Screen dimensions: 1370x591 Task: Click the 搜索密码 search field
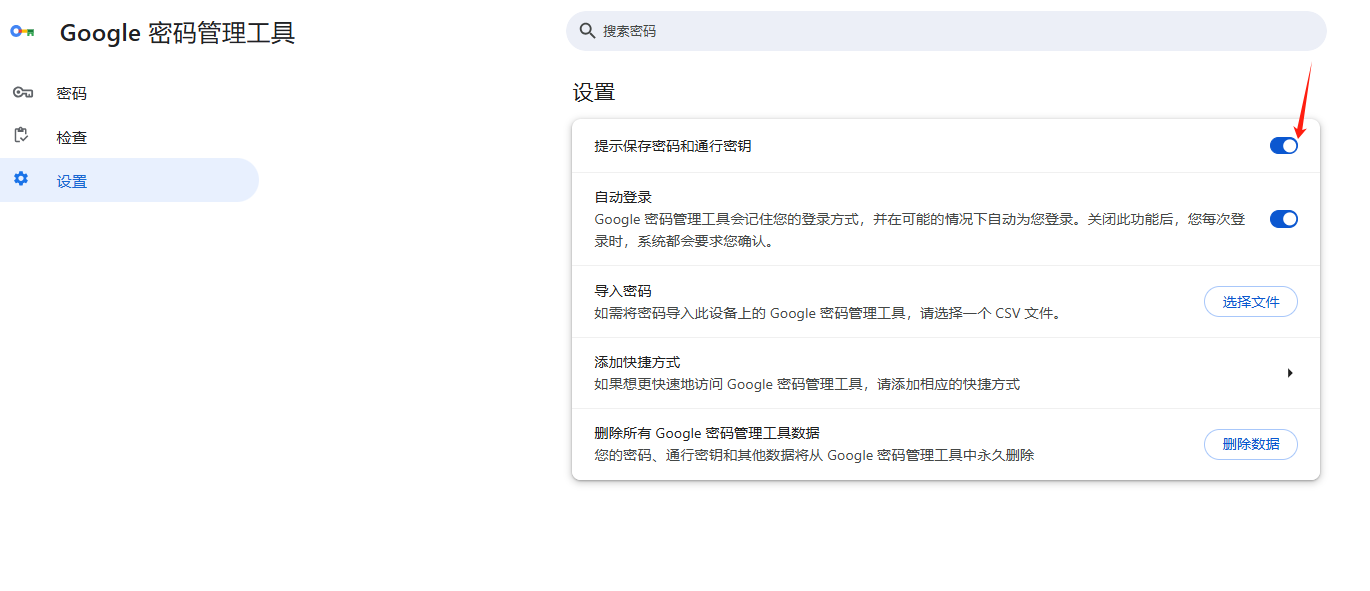click(x=946, y=31)
